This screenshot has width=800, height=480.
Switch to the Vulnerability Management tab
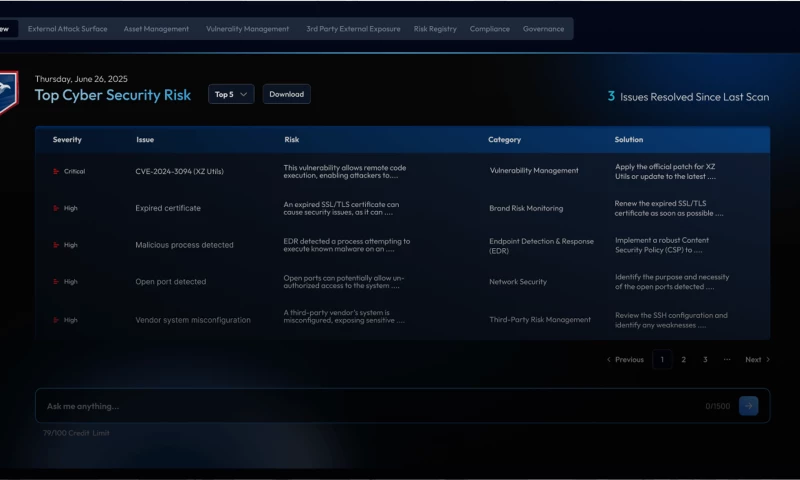pos(247,29)
